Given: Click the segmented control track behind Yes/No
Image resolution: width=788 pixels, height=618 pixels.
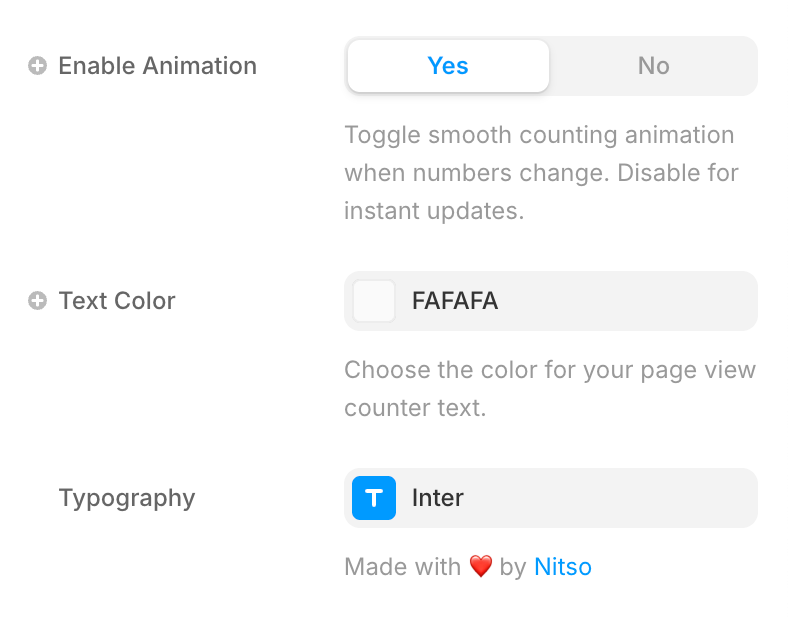Looking at the screenshot, I should click(x=551, y=66).
